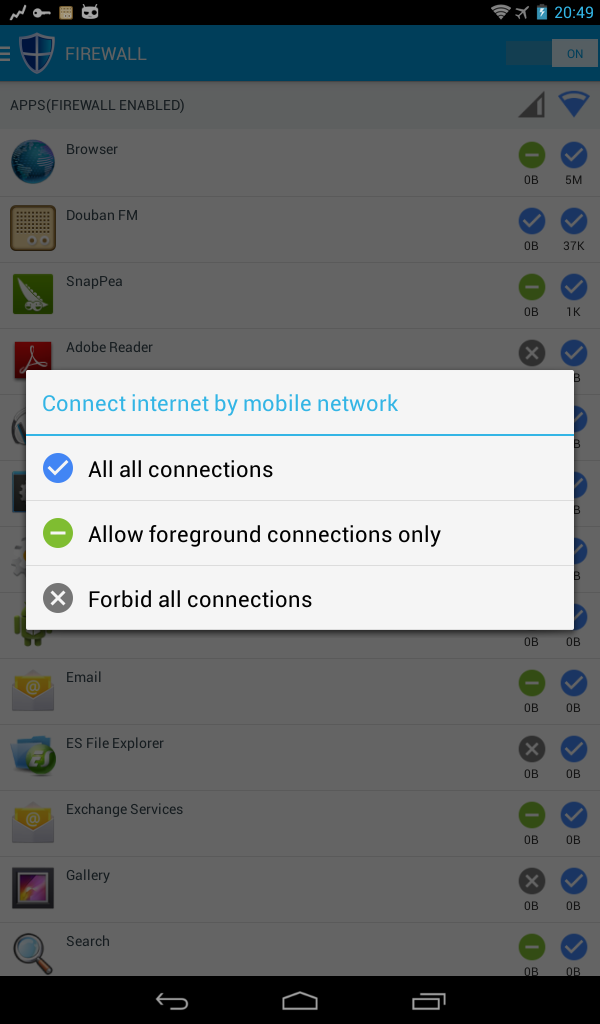Tap the Browser globe app icon
Screen dimensions: 600x1024
click(x=33, y=161)
